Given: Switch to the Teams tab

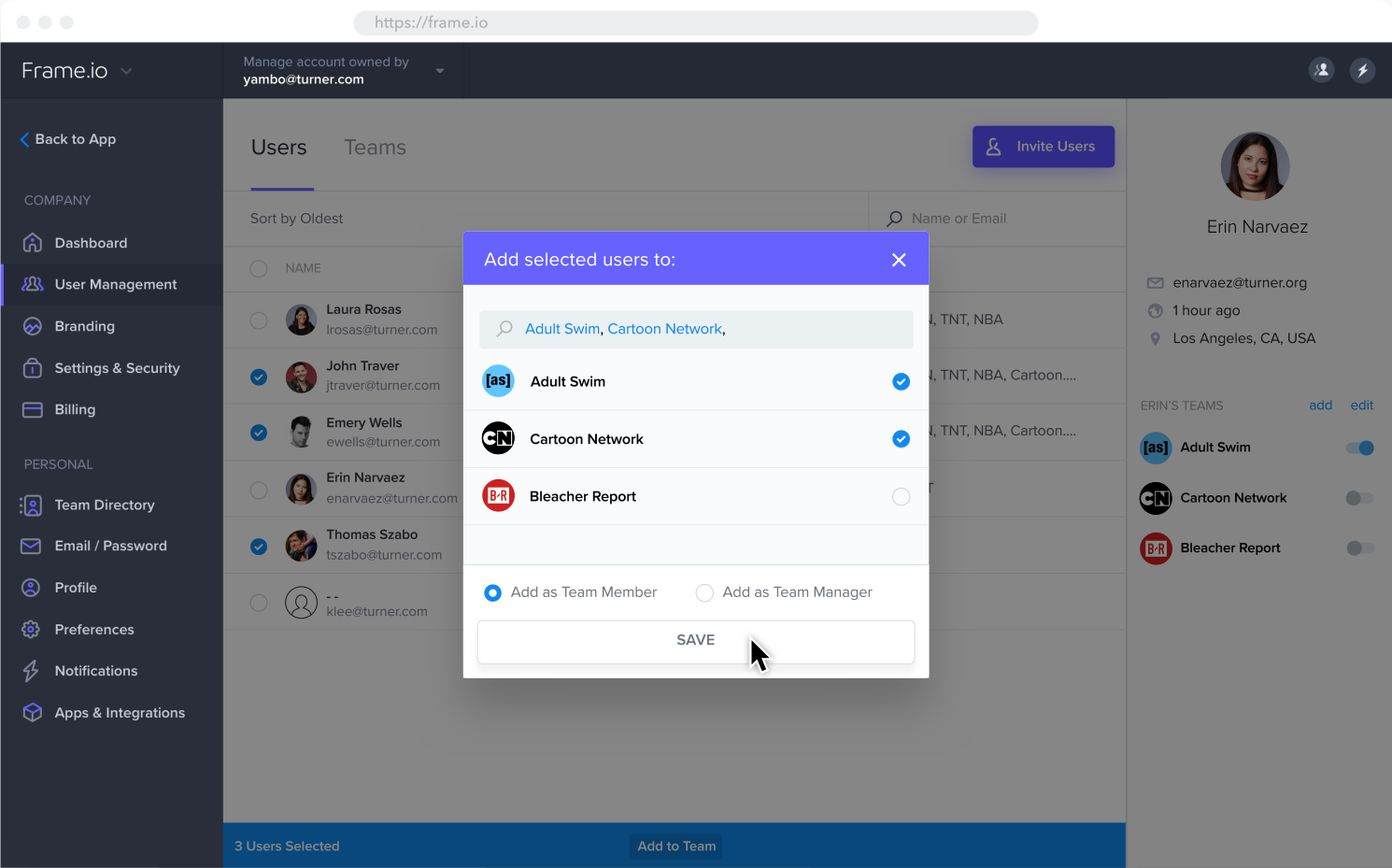Looking at the screenshot, I should pyautogui.click(x=375, y=148).
